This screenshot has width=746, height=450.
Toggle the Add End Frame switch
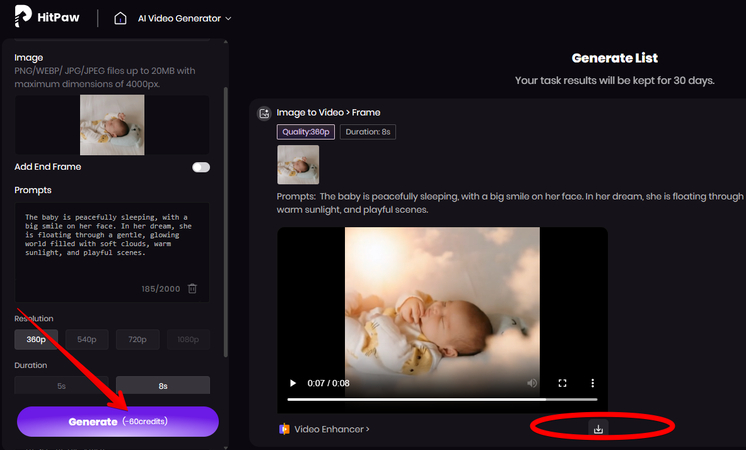pyautogui.click(x=201, y=167)
